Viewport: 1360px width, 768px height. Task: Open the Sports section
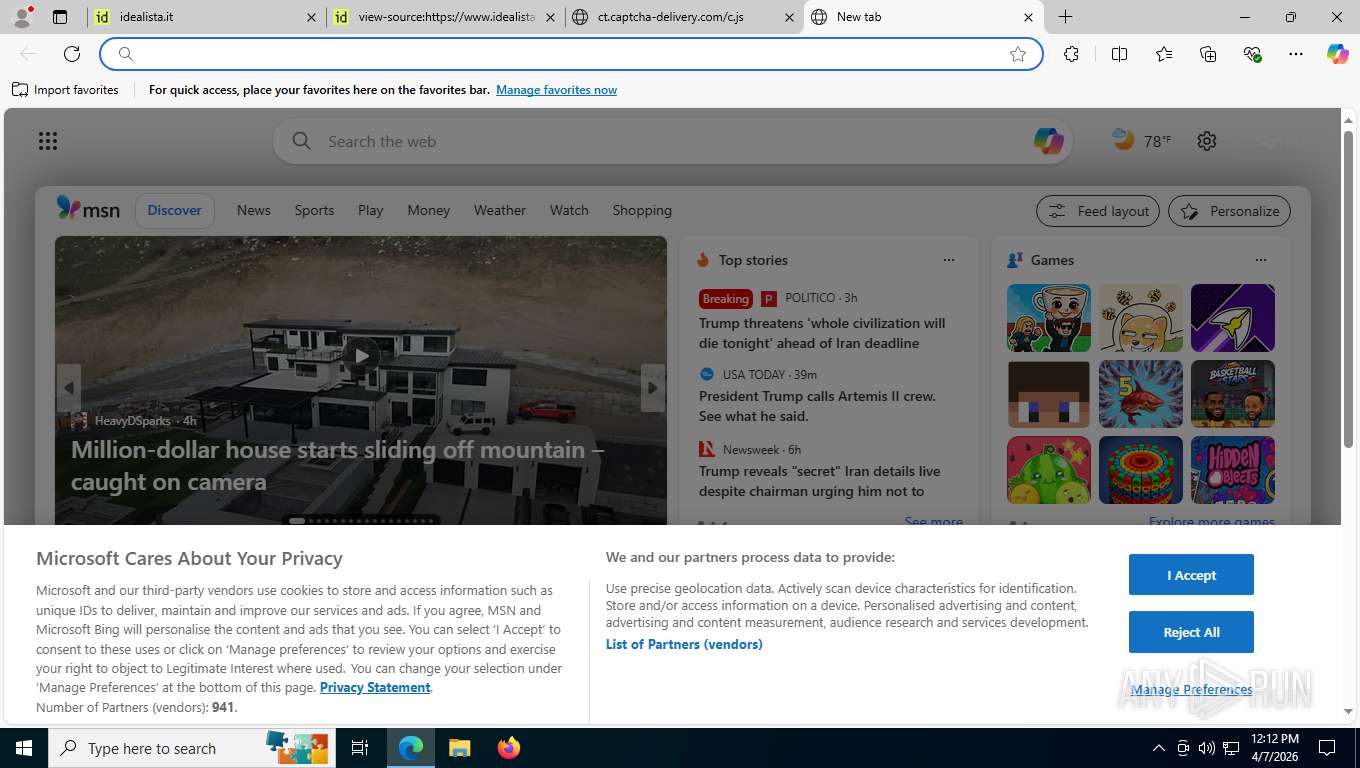pyautogui.click(x=314, y=210)
